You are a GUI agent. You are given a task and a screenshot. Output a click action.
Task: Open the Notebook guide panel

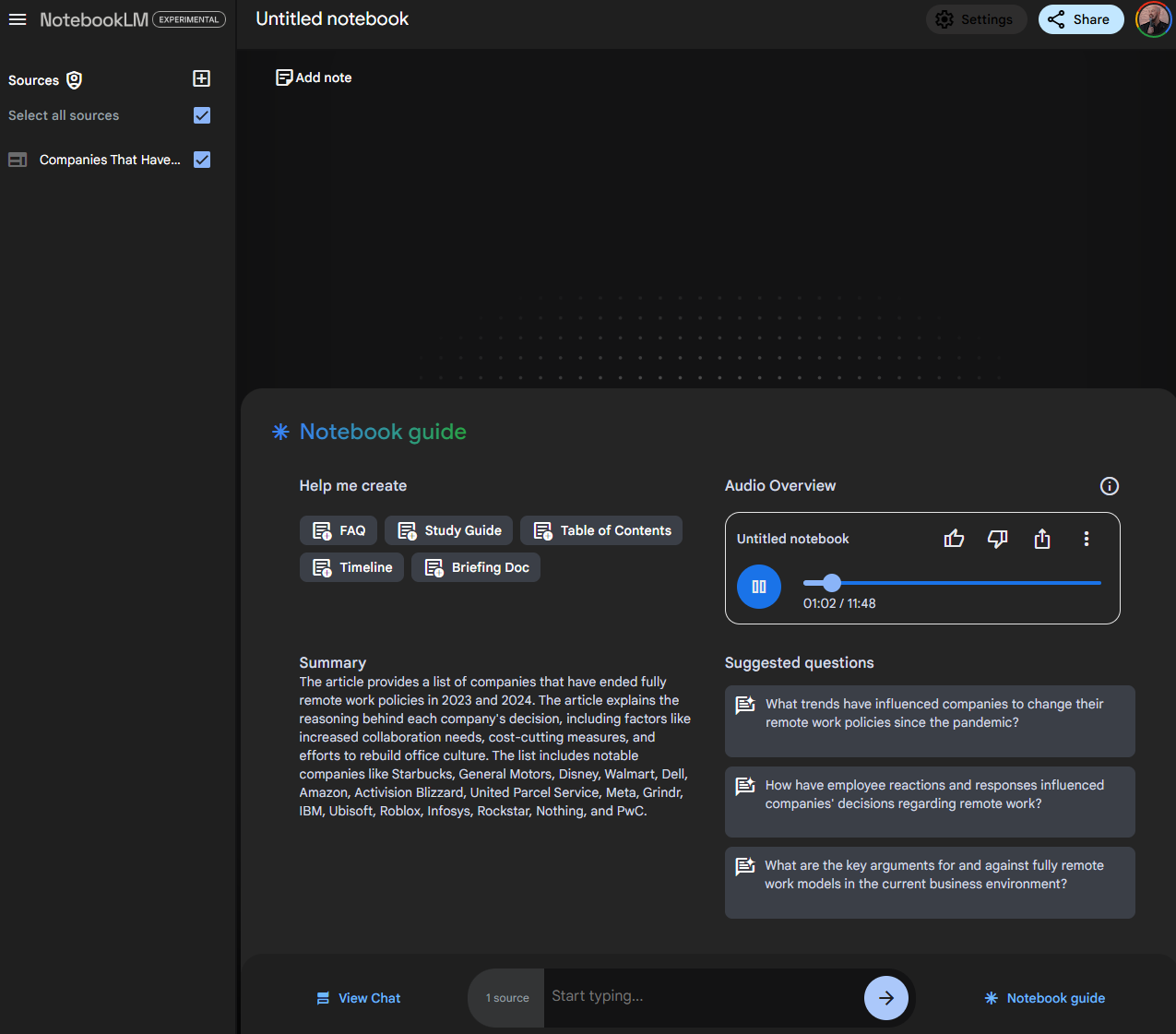1043,998
